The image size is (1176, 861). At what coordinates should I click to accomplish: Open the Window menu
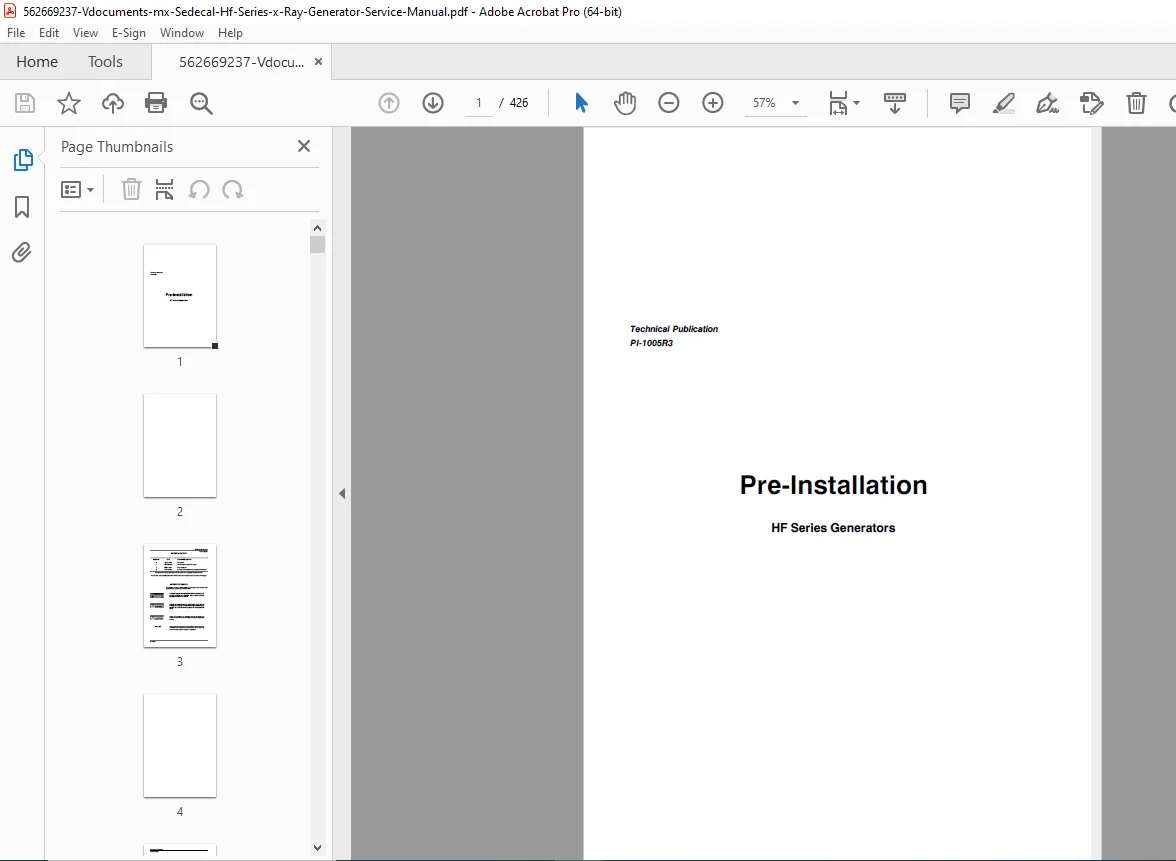182,33
